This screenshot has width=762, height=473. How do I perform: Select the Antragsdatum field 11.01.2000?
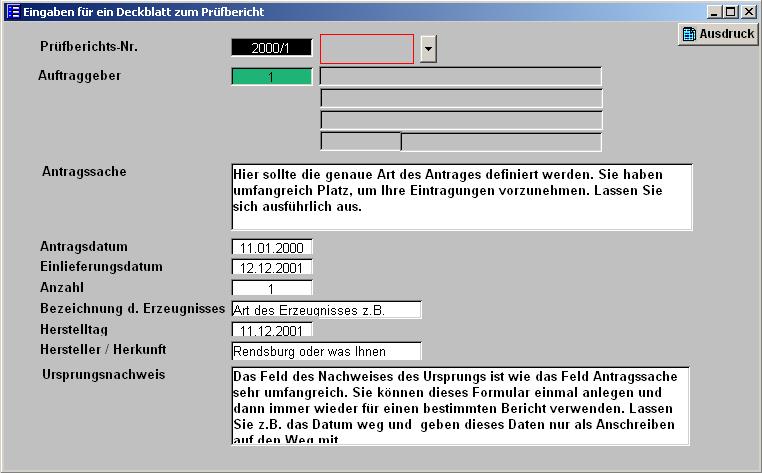point(272,247)
